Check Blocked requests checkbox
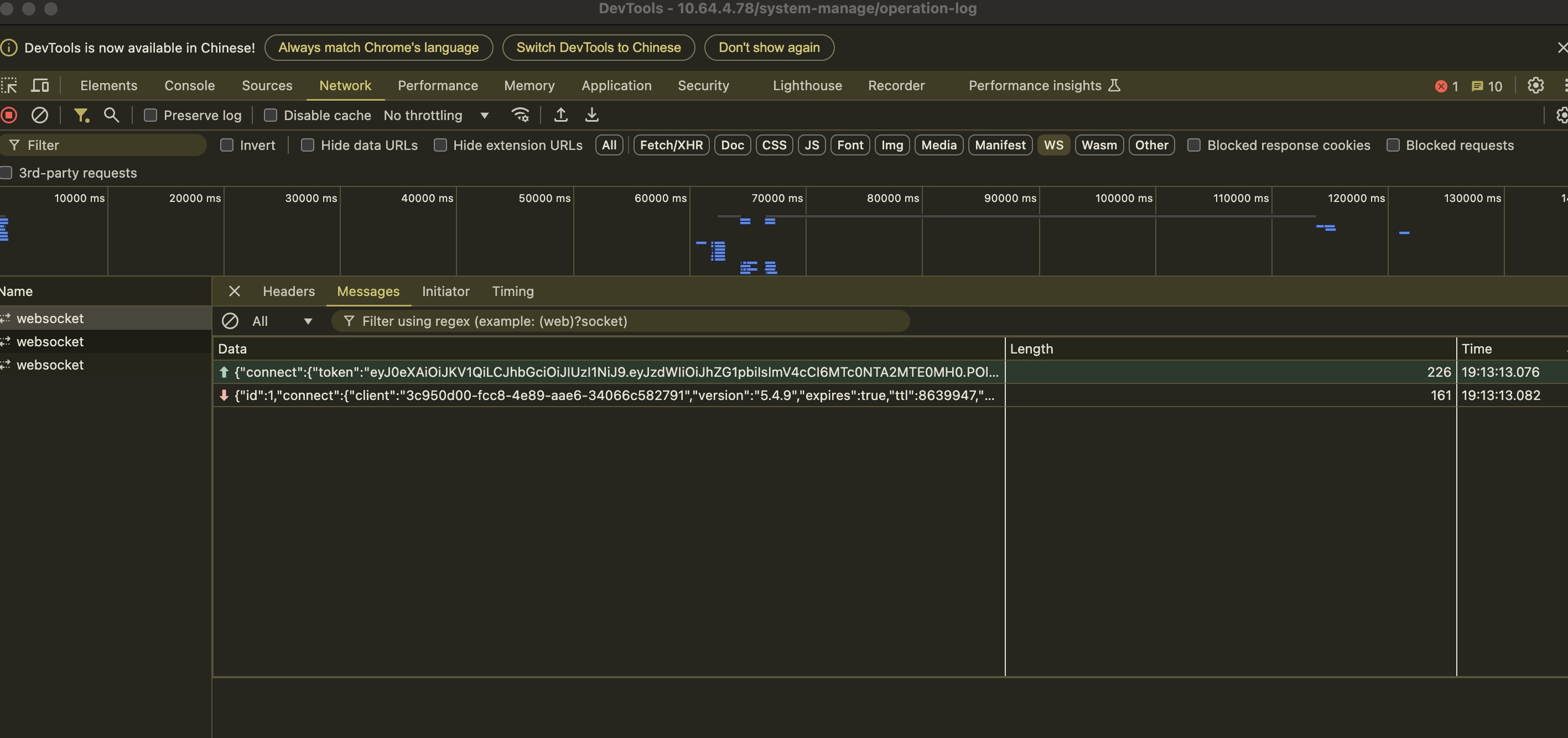Image resolution: width=1568 pixels, height=738 pixels. pyautogui.click(x=1393, y=145)
